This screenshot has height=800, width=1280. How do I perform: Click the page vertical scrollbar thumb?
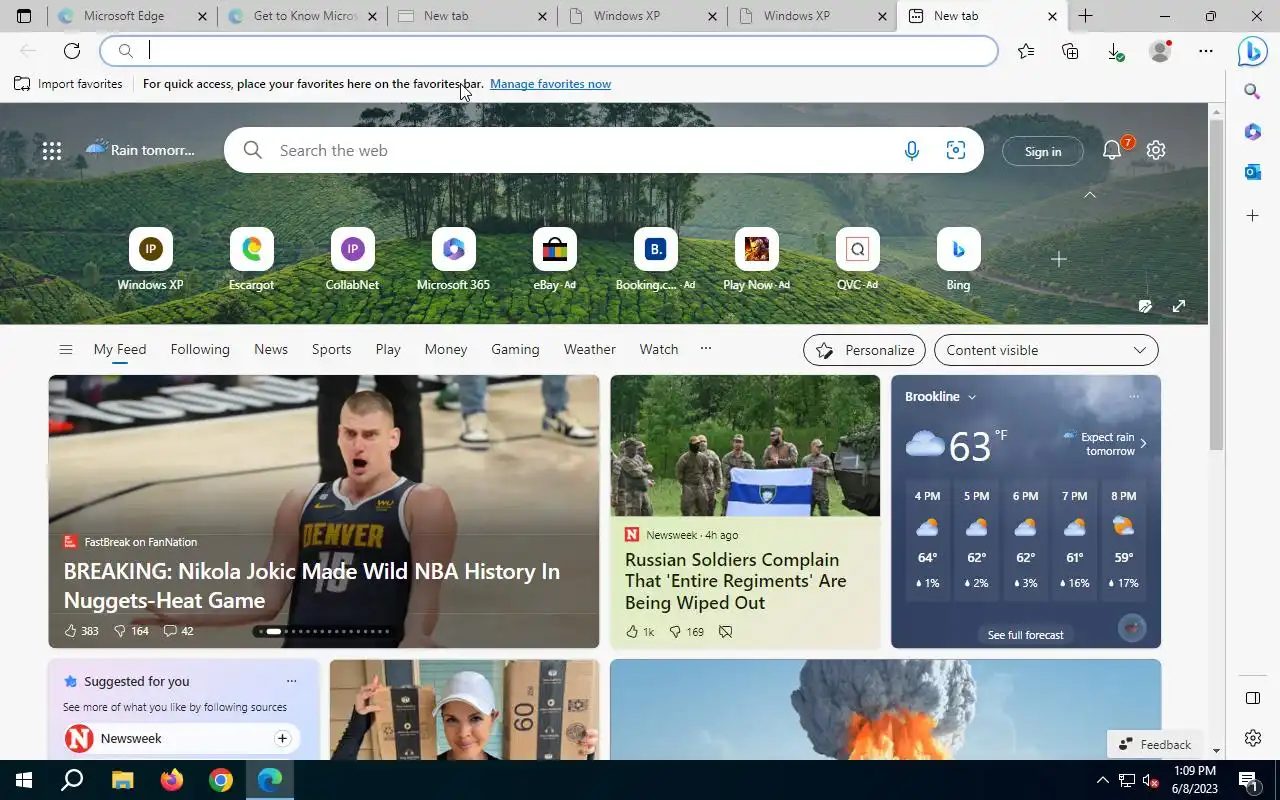(1216, 285)
